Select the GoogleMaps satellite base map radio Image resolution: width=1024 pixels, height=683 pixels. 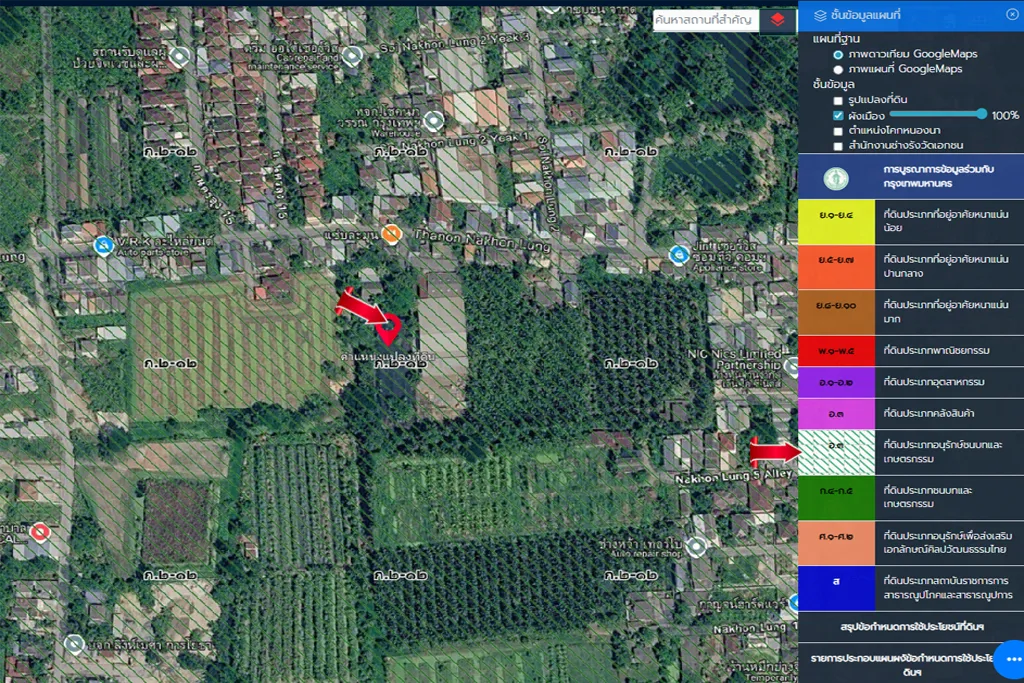(x=838, y=54)
